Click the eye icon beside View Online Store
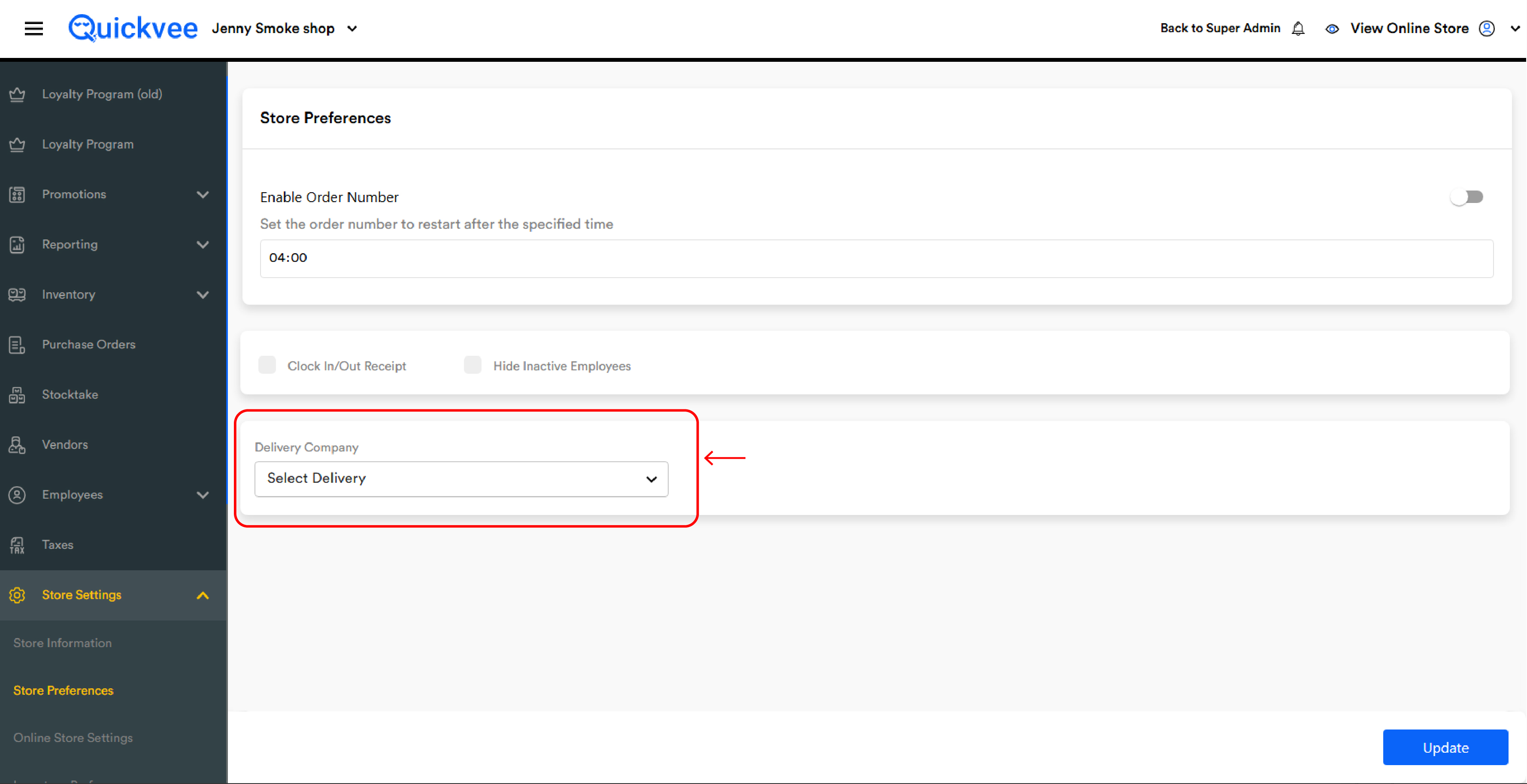1527x784 pixels. [1332, 28]
